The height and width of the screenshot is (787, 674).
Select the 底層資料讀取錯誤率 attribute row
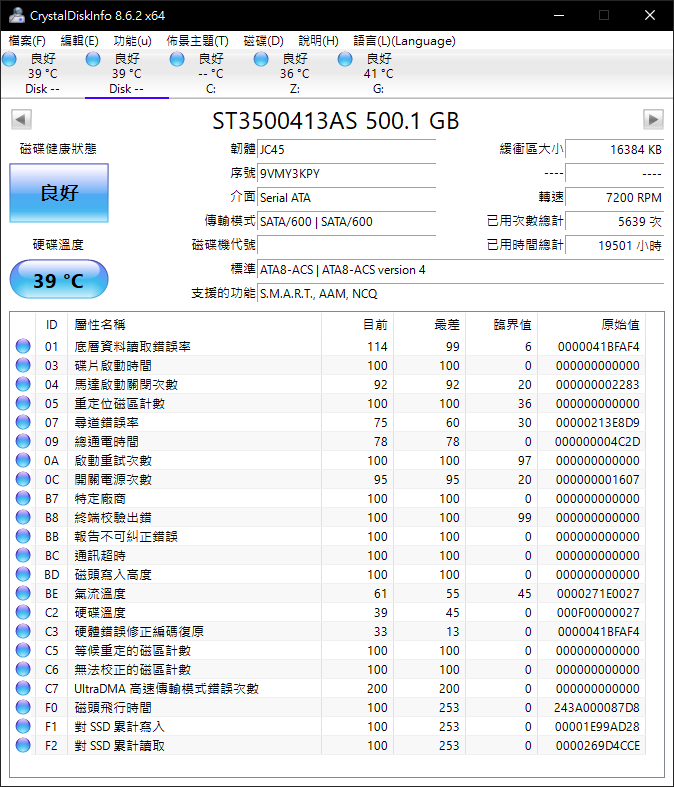point(329,346)
